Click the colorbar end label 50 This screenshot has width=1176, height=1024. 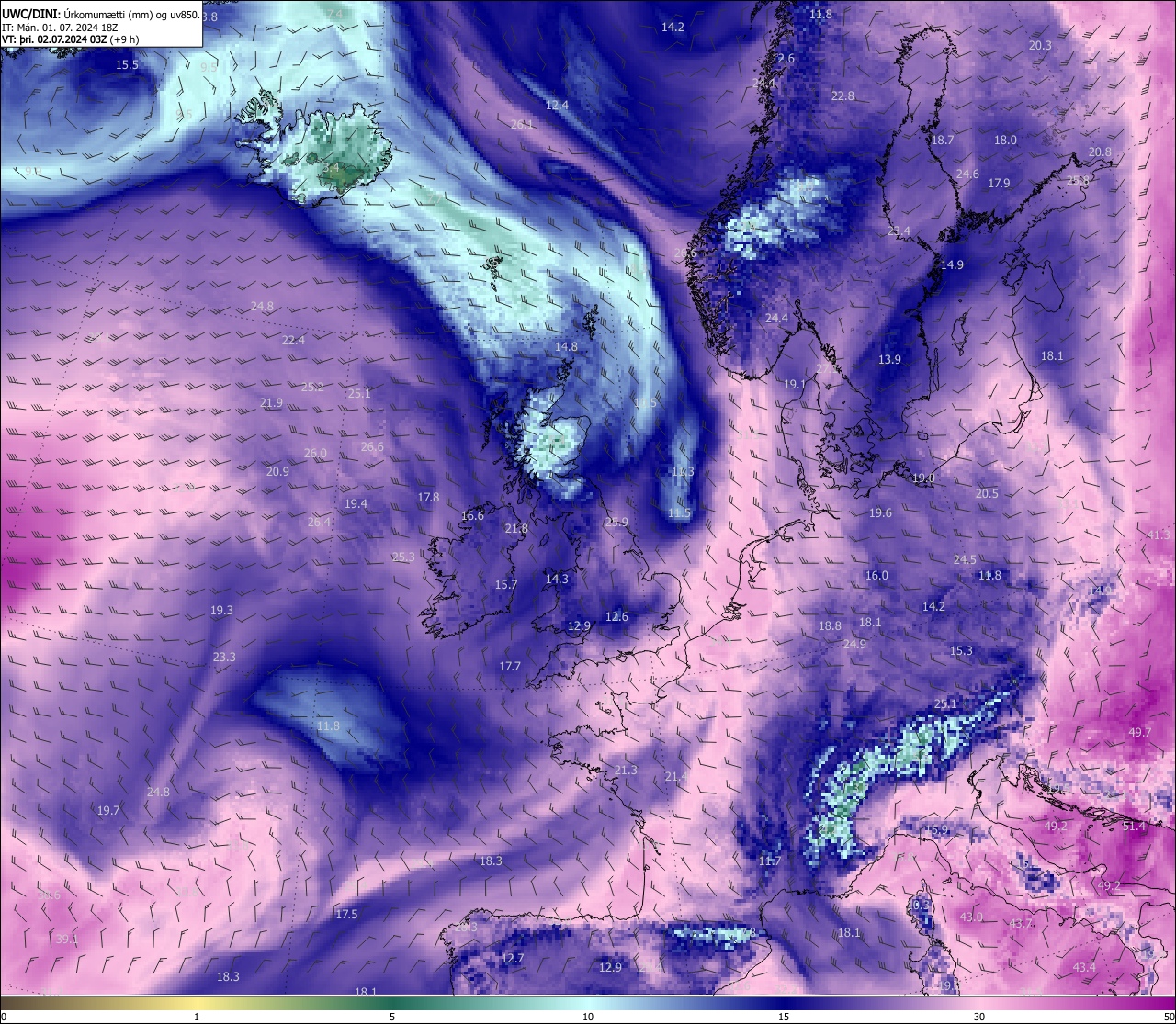(x=1168, y=1017)
